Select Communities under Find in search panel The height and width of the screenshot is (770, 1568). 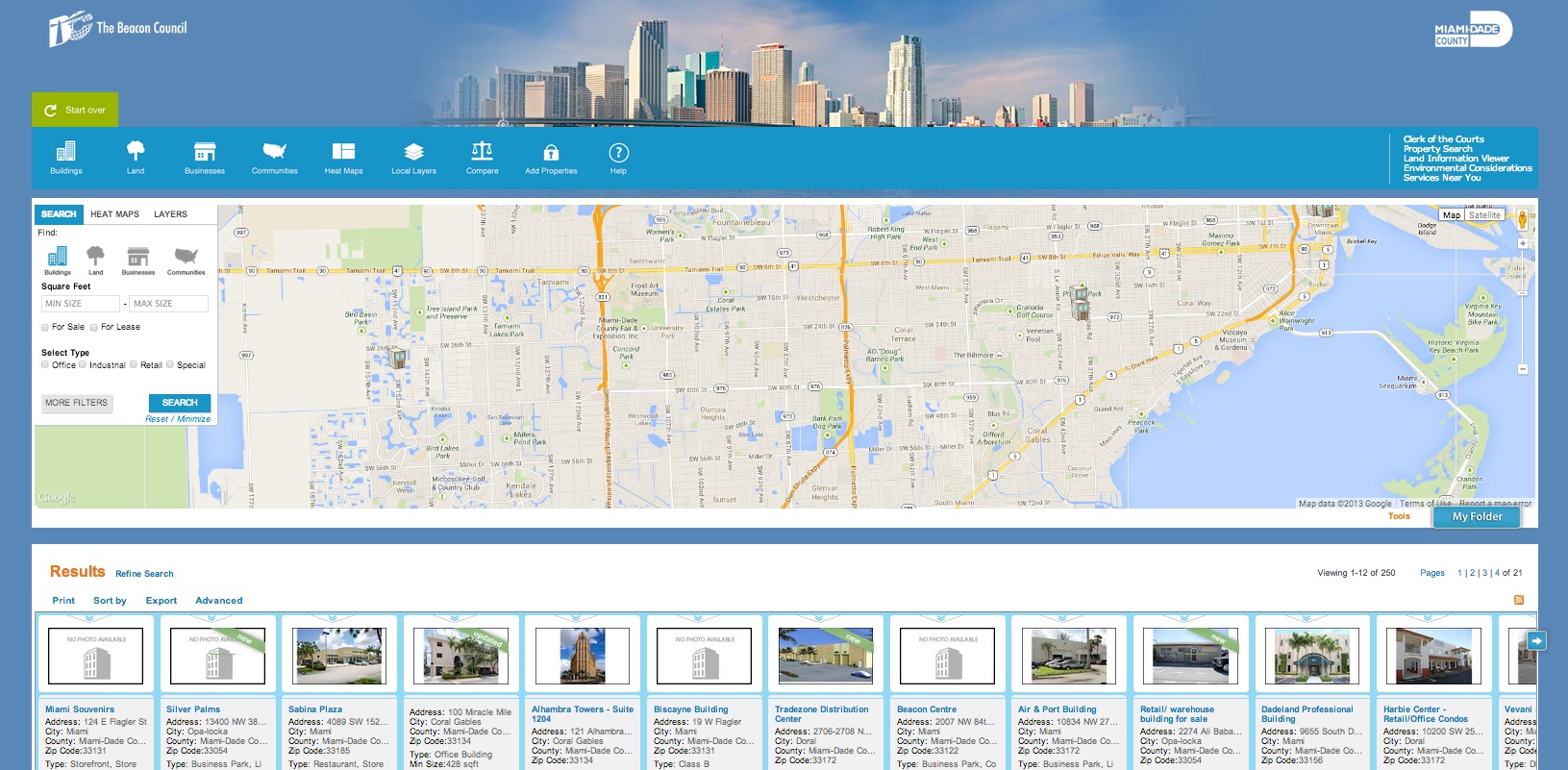pos(186,260)
